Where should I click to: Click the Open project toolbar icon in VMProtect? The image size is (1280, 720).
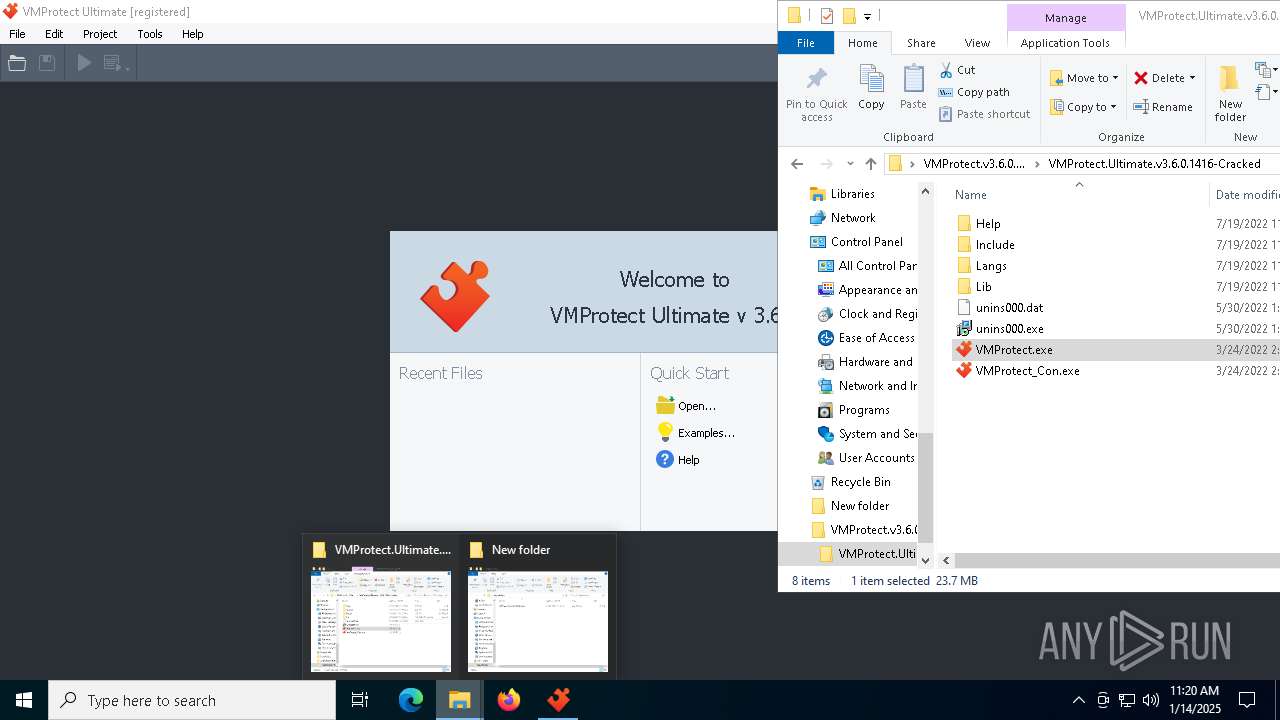pyautogui.click(x=17, y=63)
